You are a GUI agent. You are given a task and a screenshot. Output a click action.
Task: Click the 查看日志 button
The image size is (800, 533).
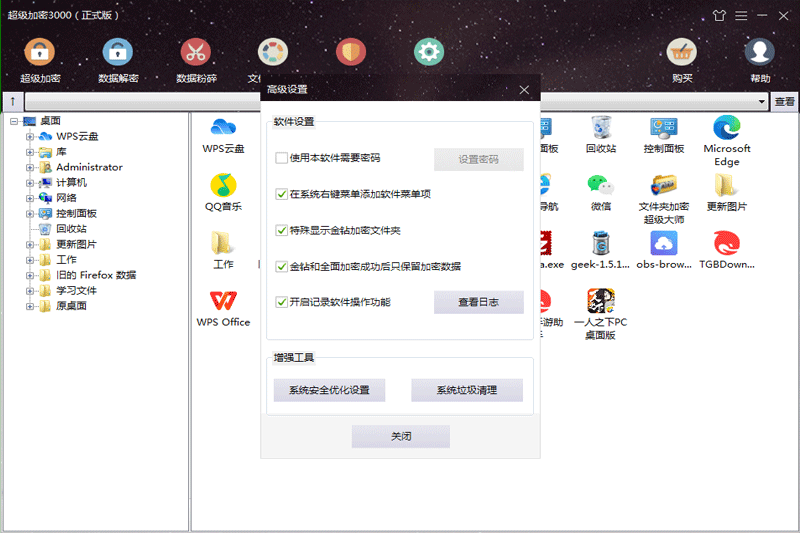coord(478,302)
